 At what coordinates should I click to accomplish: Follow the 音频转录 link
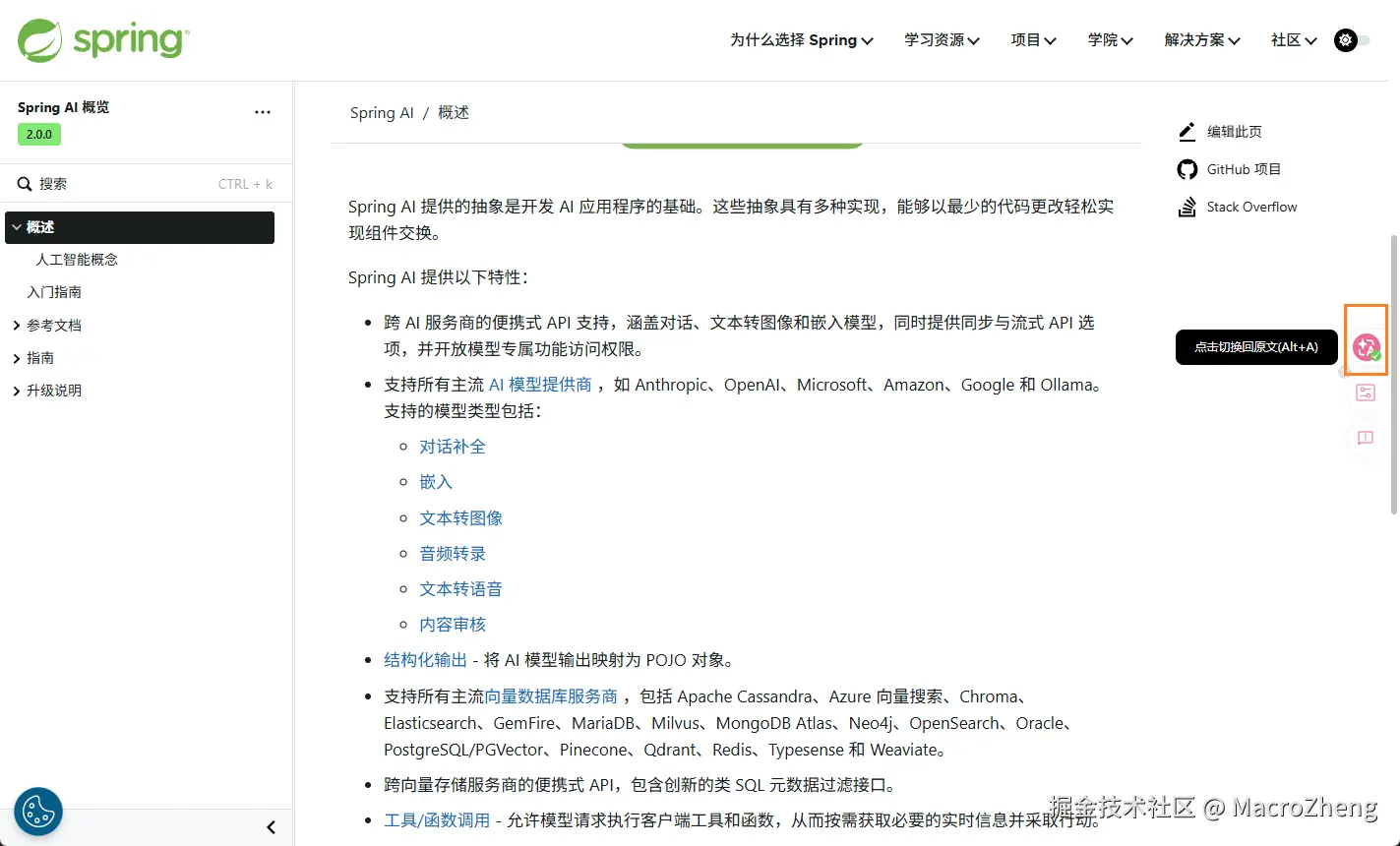(x=453, y=554)
